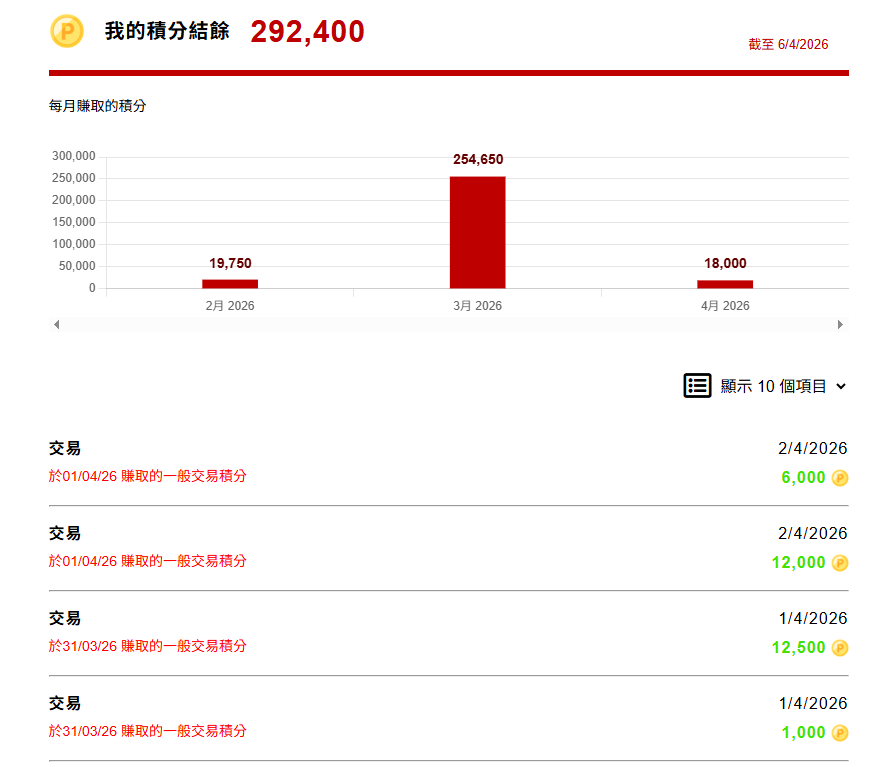Click the 4月 2026 bar in the chart
The image size is (876, 767).
point(725,284)
